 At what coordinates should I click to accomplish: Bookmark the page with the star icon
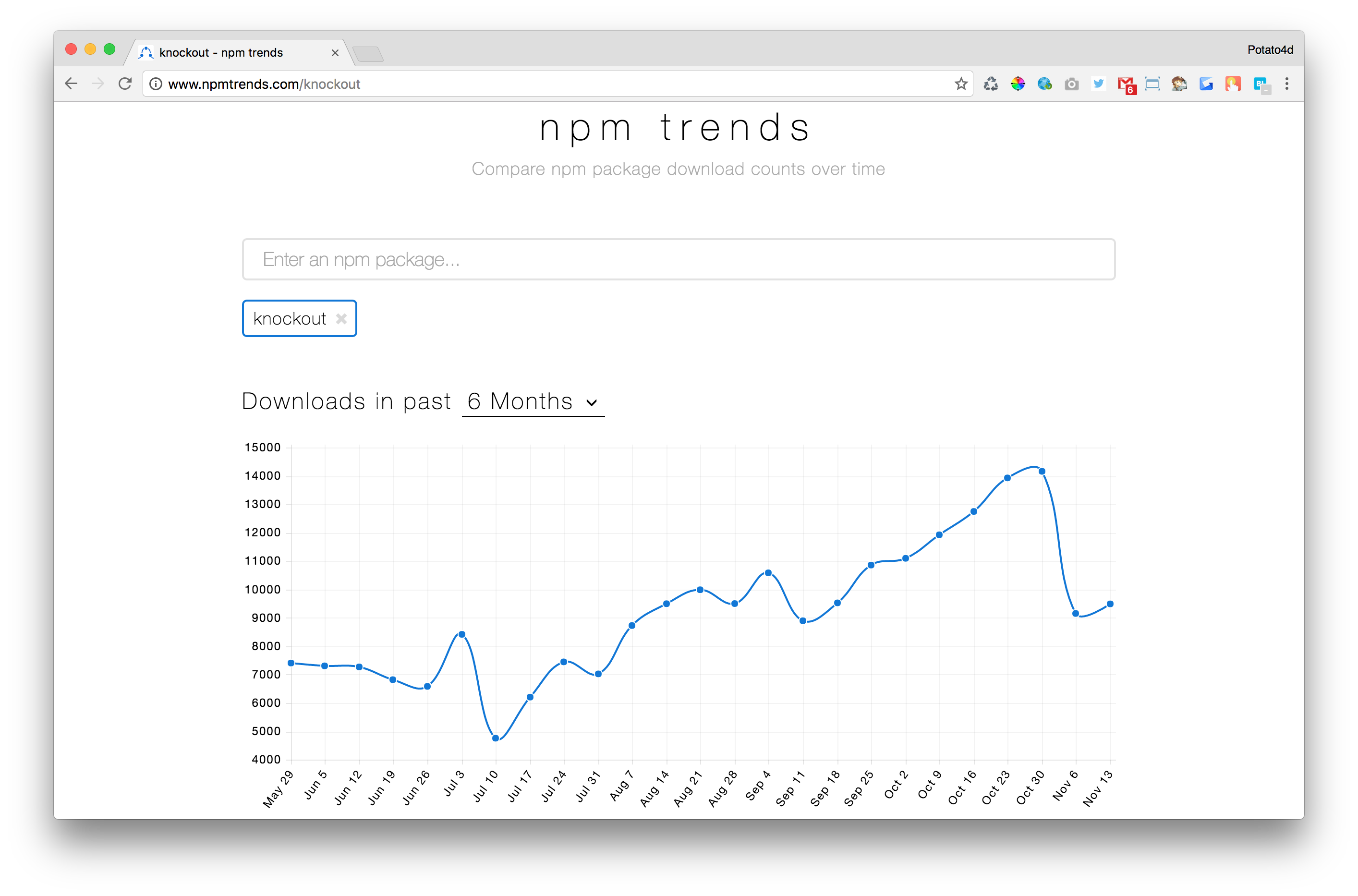(961, 84)
